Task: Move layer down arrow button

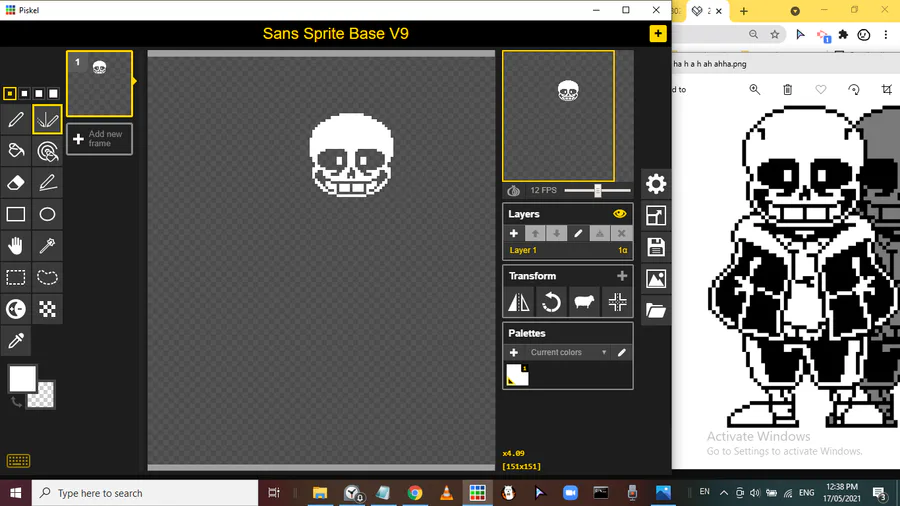Action: coord(556,233)
